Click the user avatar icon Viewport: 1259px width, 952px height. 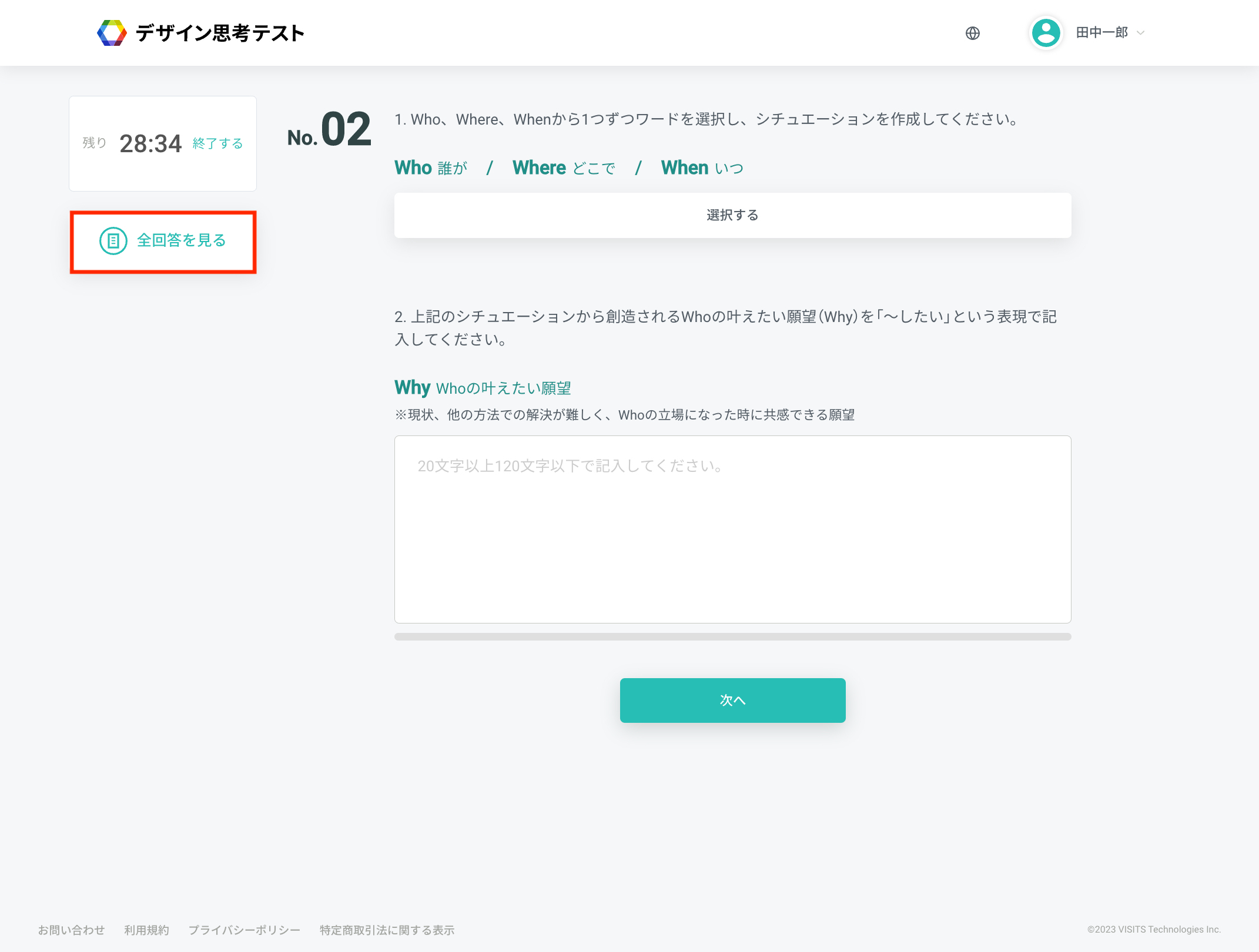[x=1046, y=33]
